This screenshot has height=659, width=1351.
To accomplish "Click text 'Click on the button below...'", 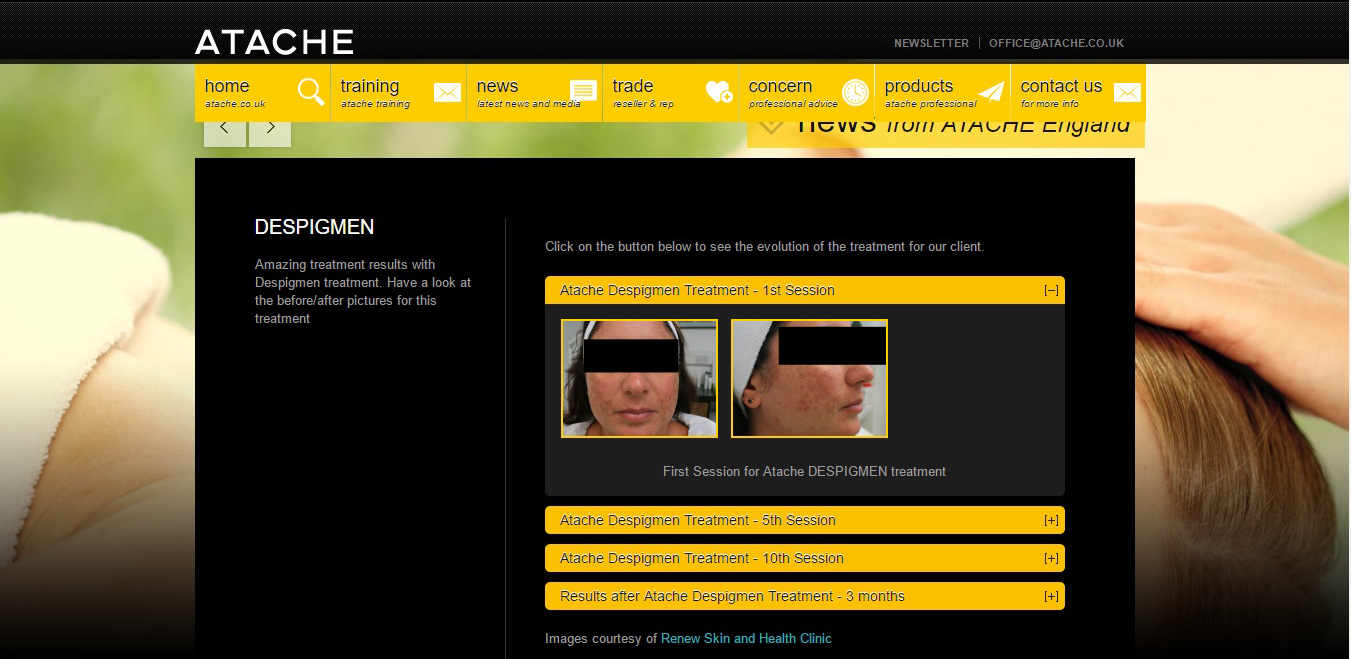I will click(764, 246).
